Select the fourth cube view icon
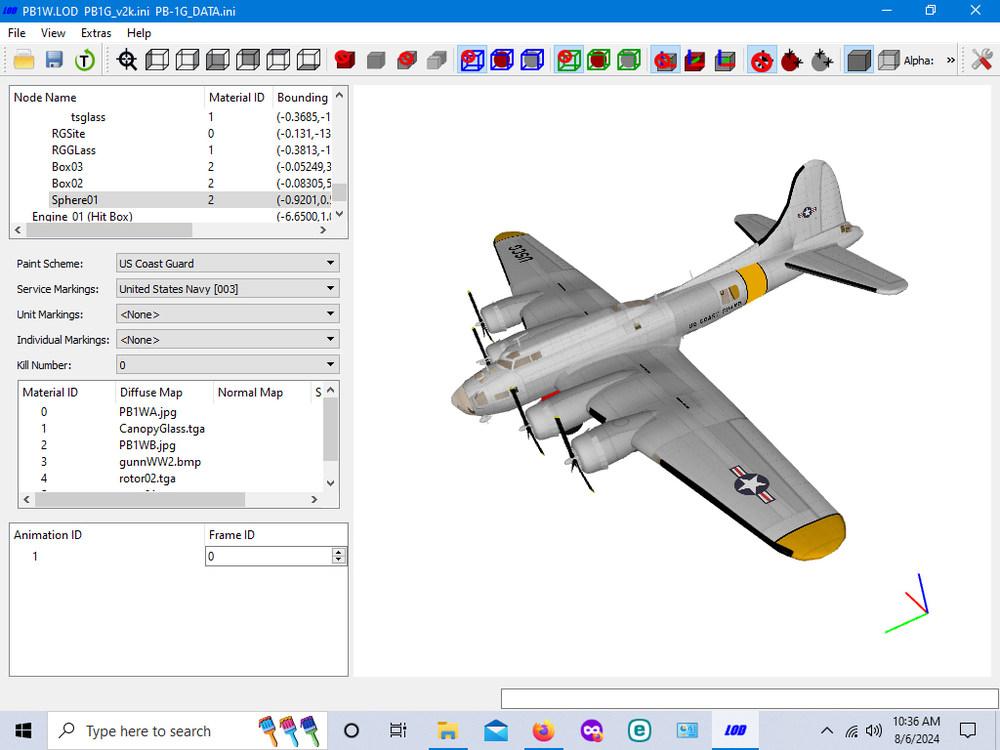The width and height of the screenshot is (1000, 750). [x=247, y=61]
